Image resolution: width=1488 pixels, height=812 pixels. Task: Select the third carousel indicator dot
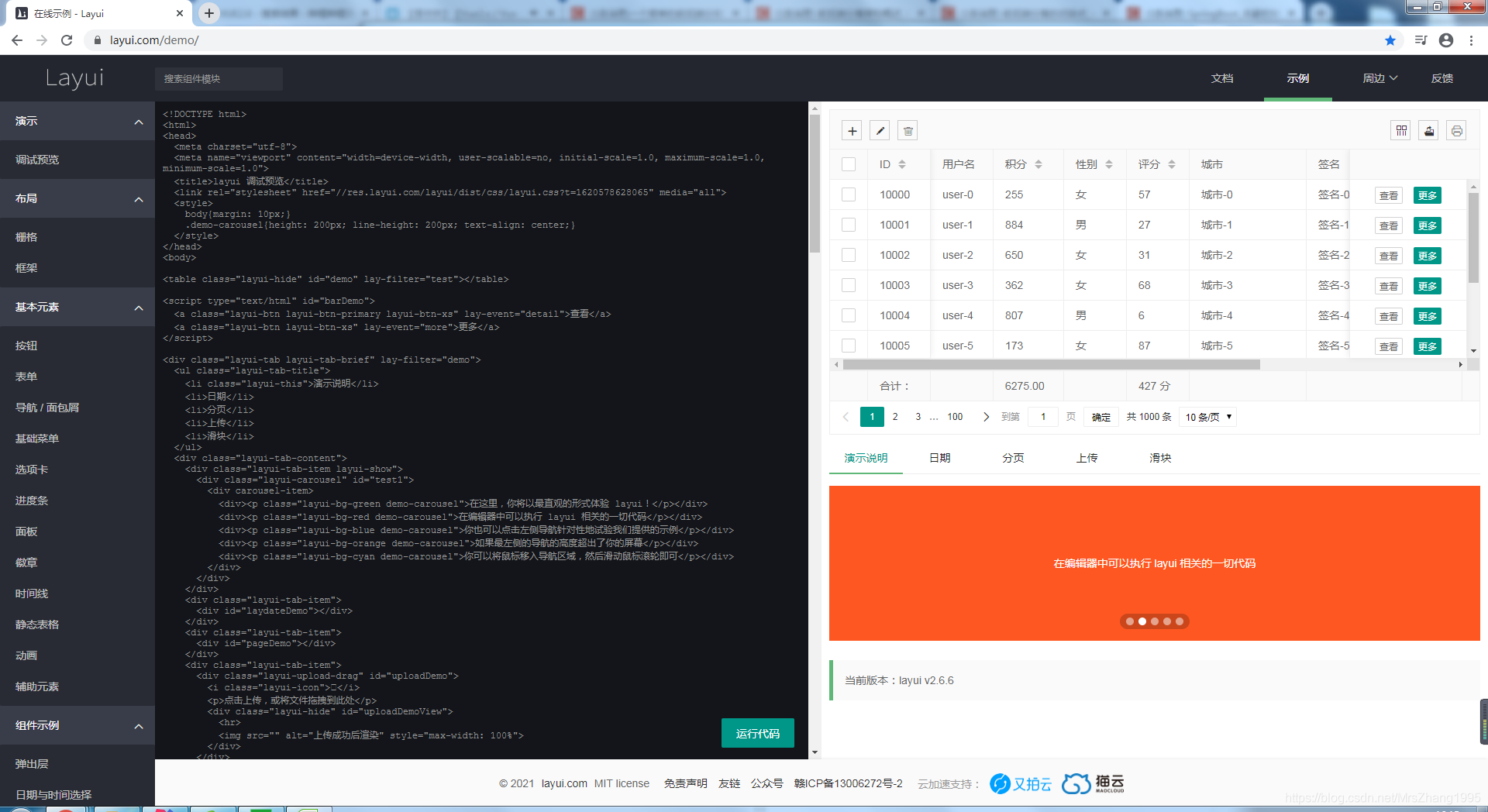[1155, 621]
